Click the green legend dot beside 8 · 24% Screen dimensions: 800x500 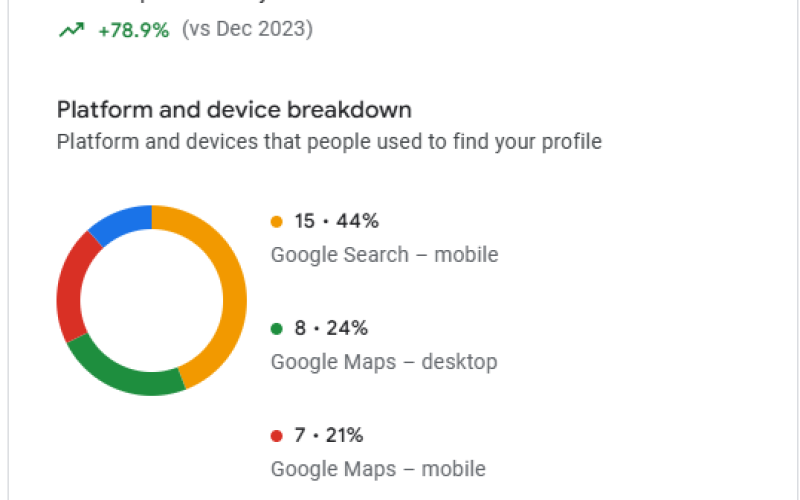[277, 329]
